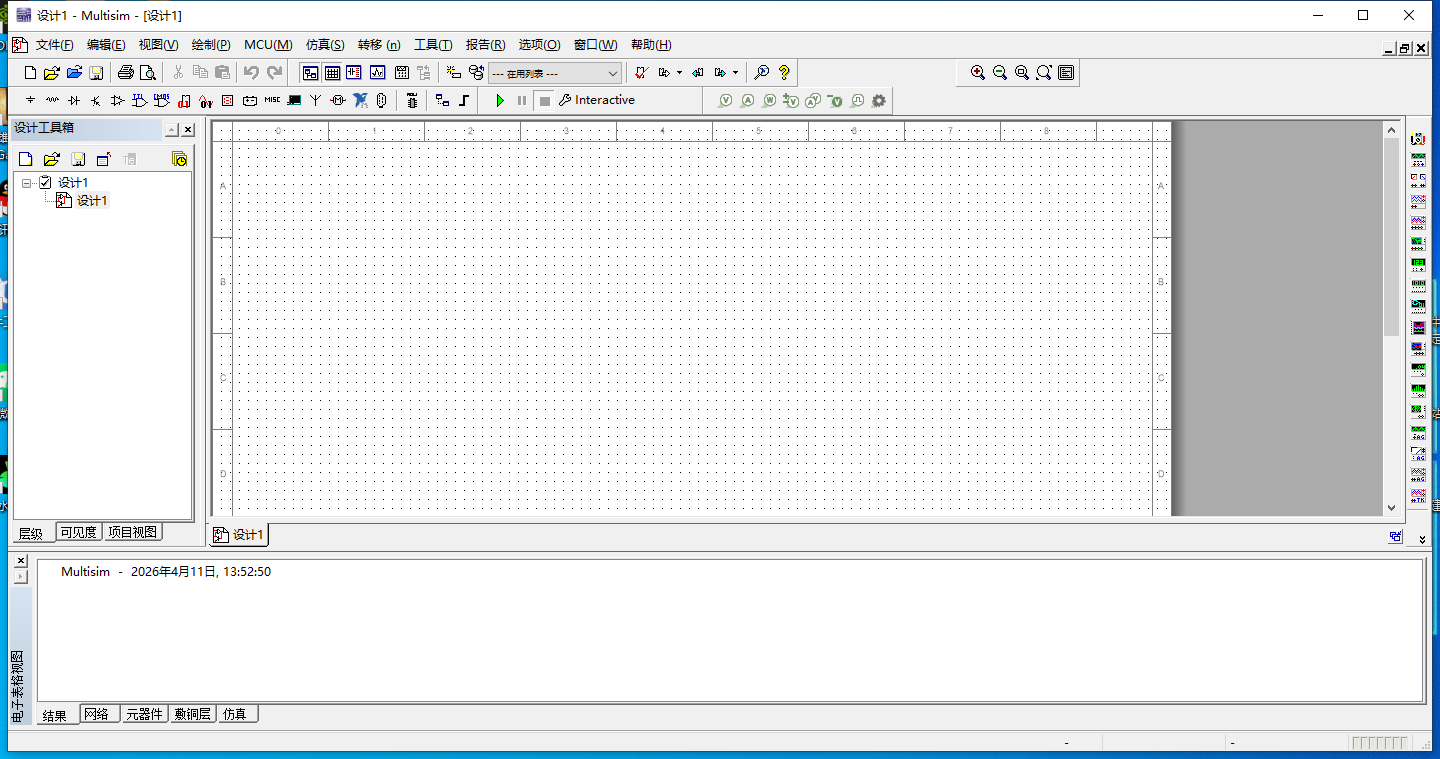The height and width of the screenshot is (759, 1440).
Task: Toggle the Design Toolbox panel button
Action: [310, 73]
